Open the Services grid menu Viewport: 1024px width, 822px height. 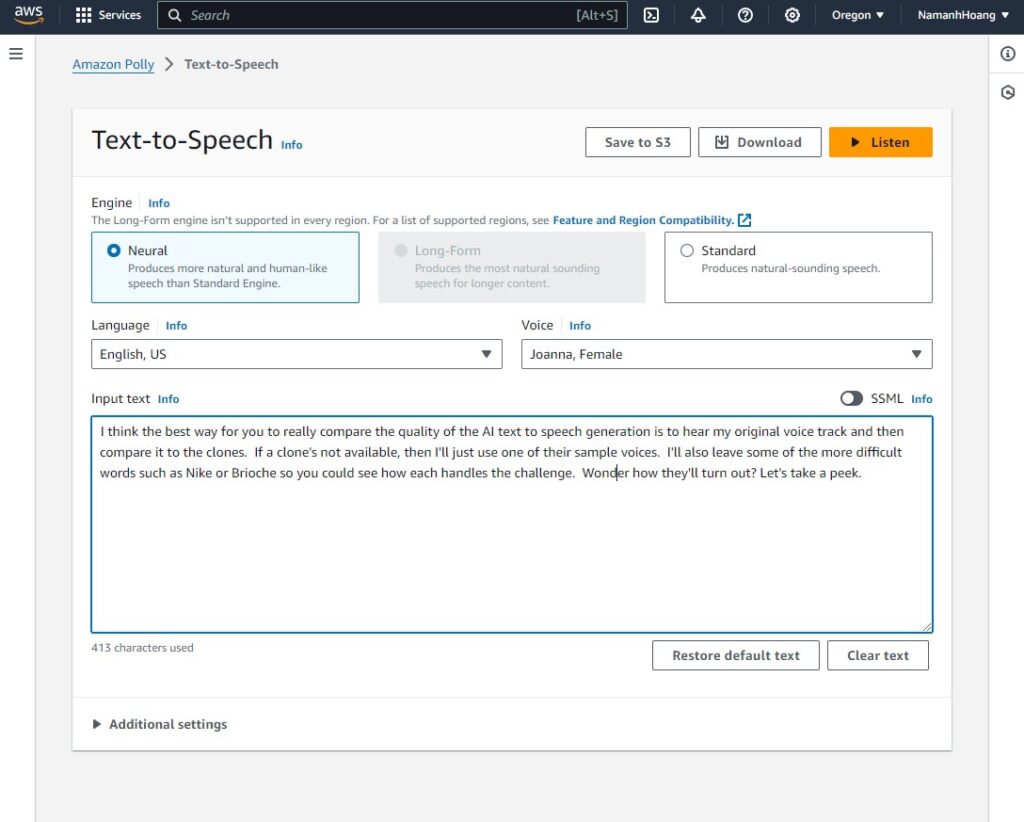click(x=84, y=15)
